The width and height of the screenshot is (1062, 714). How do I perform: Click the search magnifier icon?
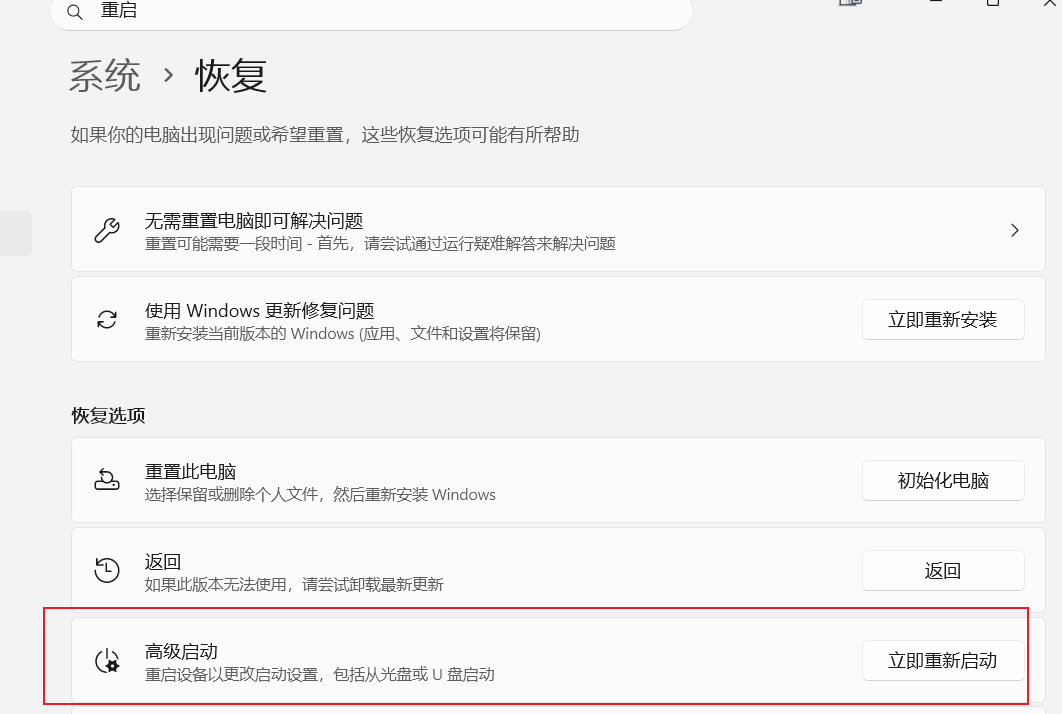(75, 12)
